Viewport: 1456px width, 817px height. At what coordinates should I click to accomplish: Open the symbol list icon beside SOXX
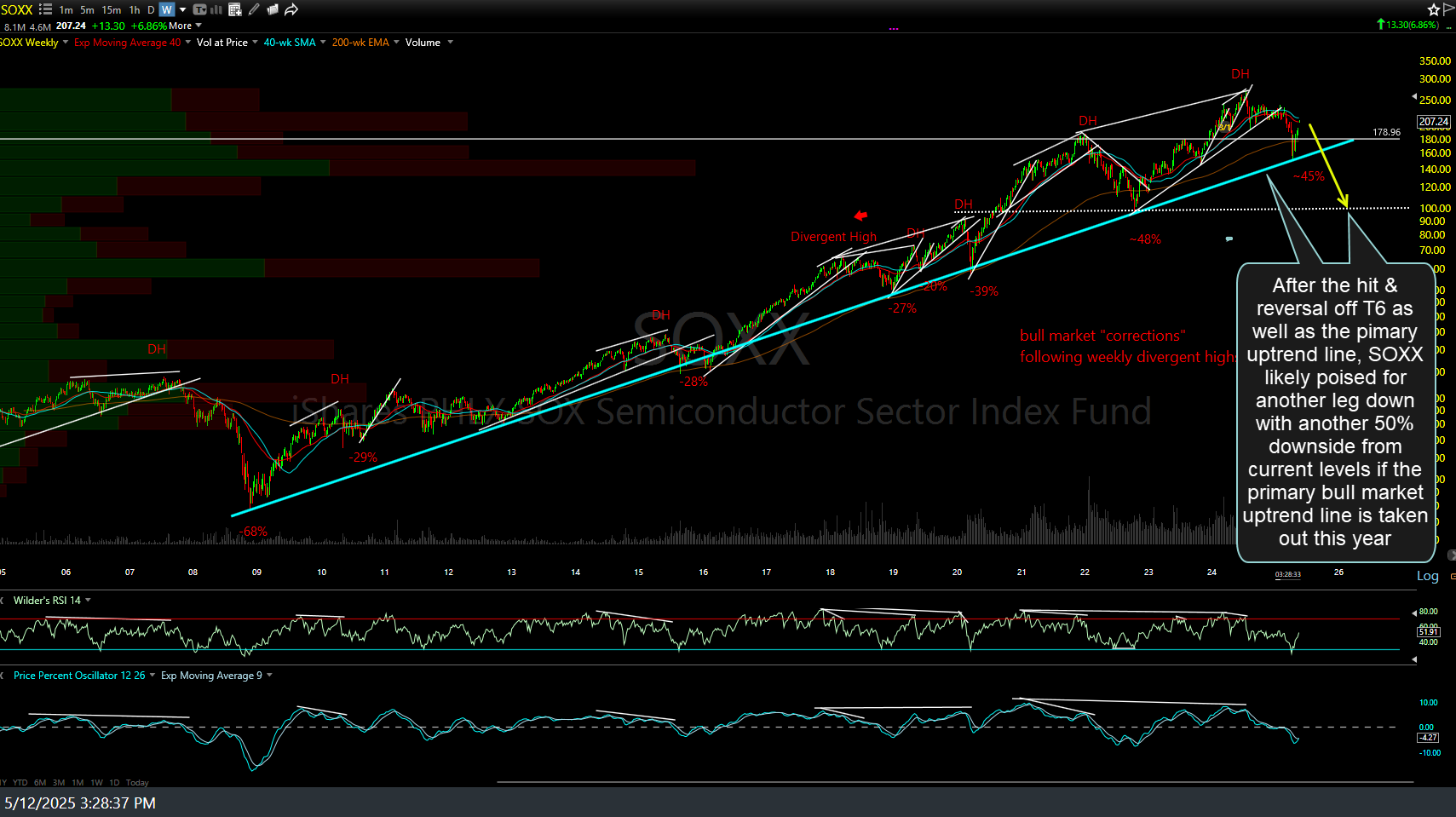tap(45, 10)
